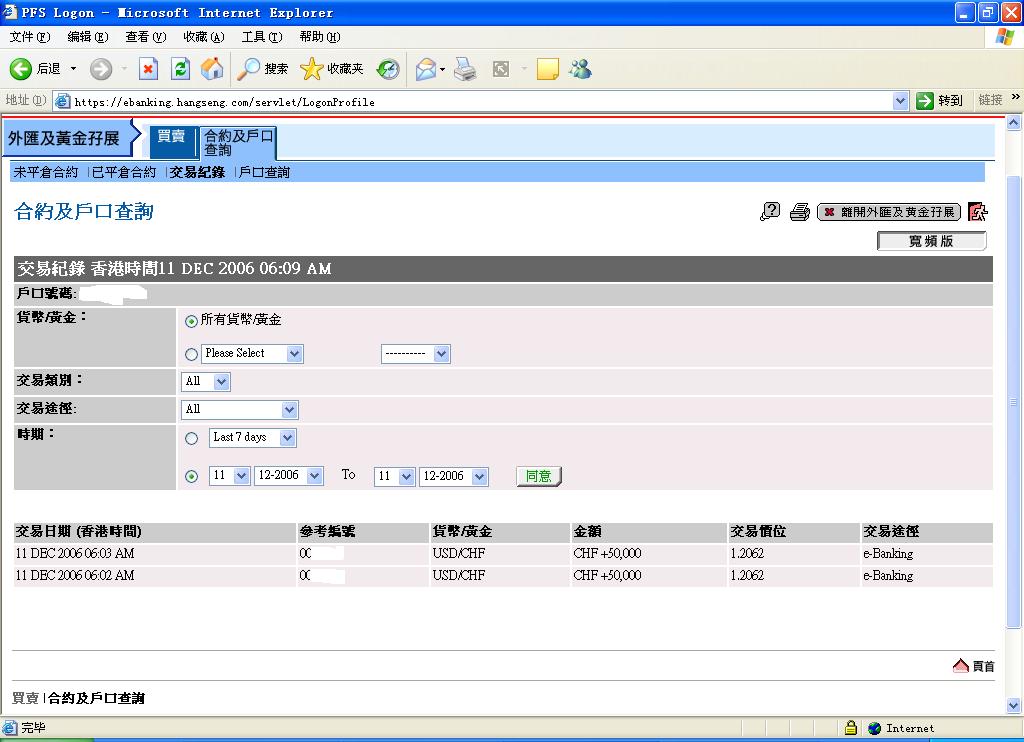
Task: Switch to 合約及戶口查詢 tab
Action: point(238,142)
